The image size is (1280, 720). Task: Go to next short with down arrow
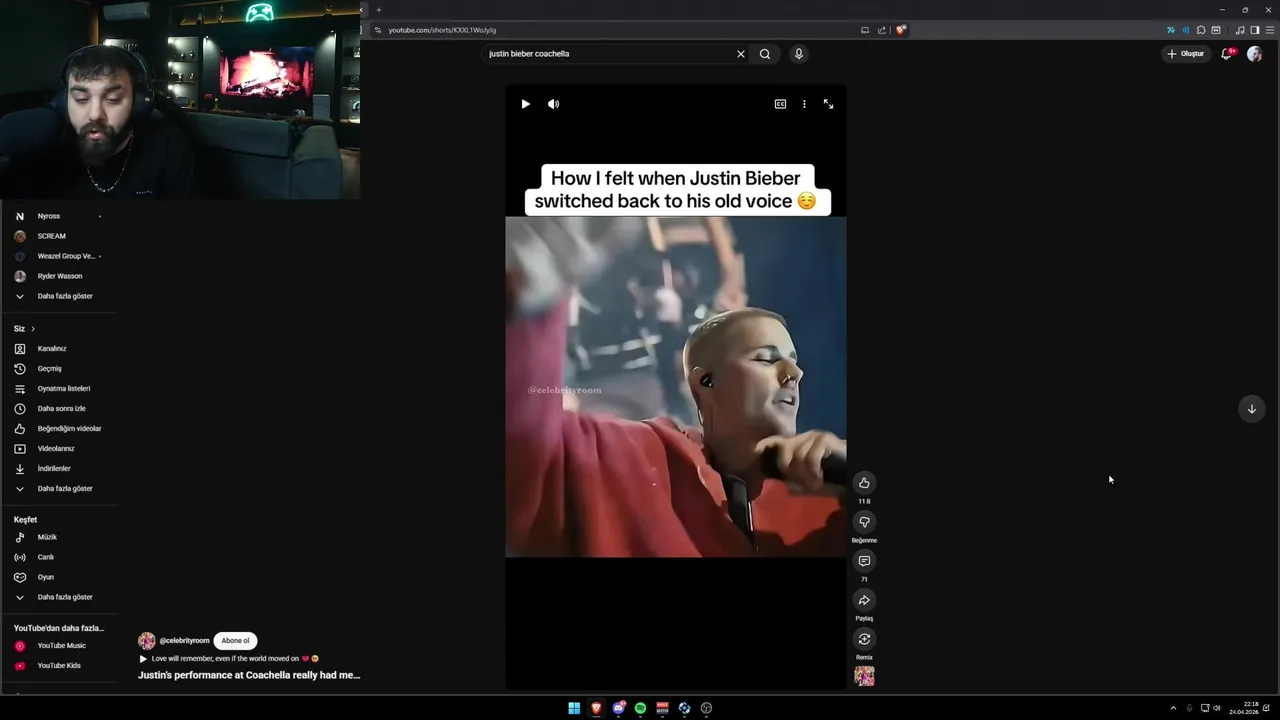pyautogui.click(x=1251, y=408)
